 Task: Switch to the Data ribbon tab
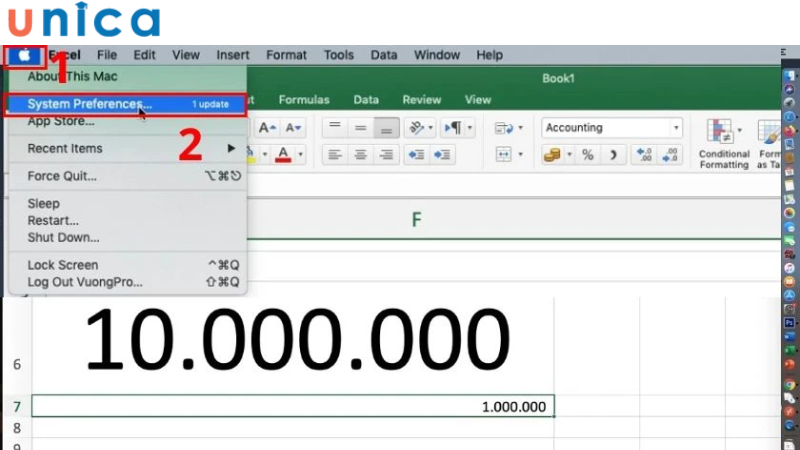click(366, 100)
